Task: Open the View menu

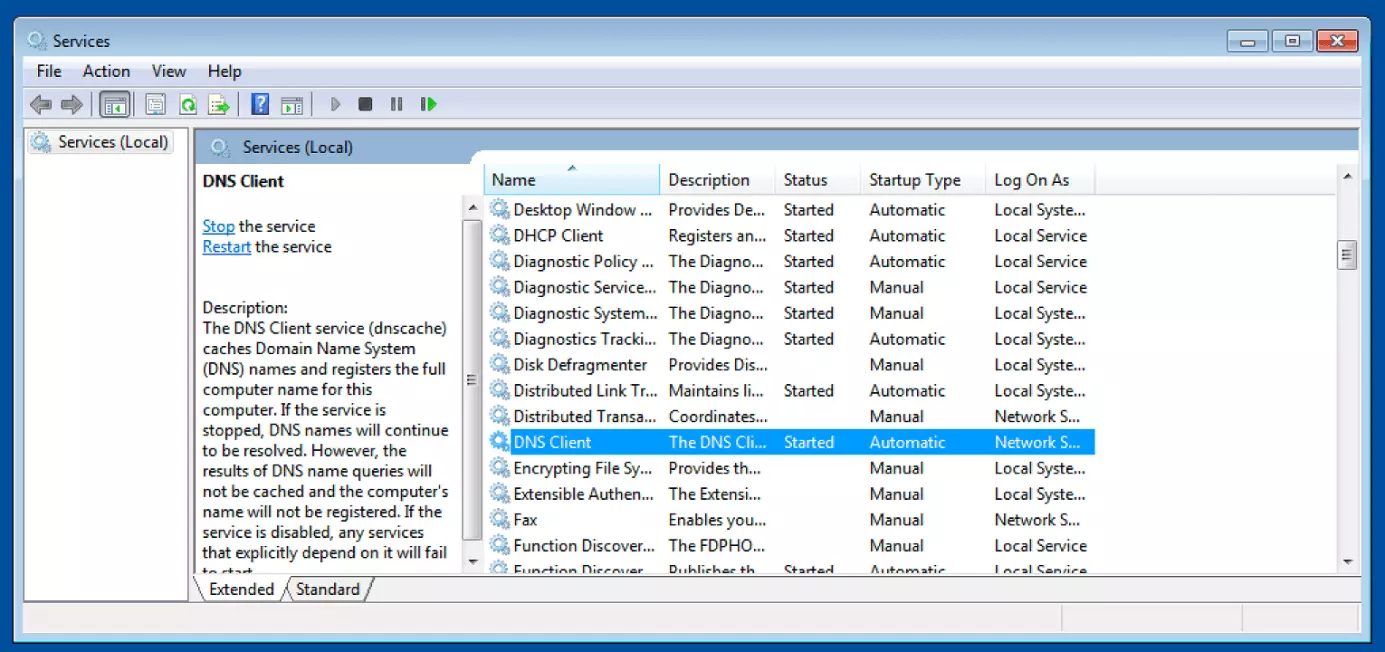Action: (168, 71)
